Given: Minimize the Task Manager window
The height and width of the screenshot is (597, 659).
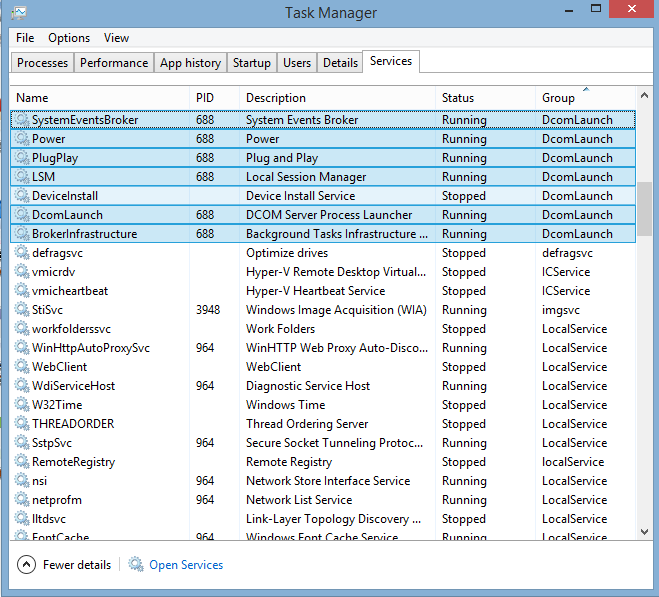Looking at the screenshot, I should (x=569, y=10).
